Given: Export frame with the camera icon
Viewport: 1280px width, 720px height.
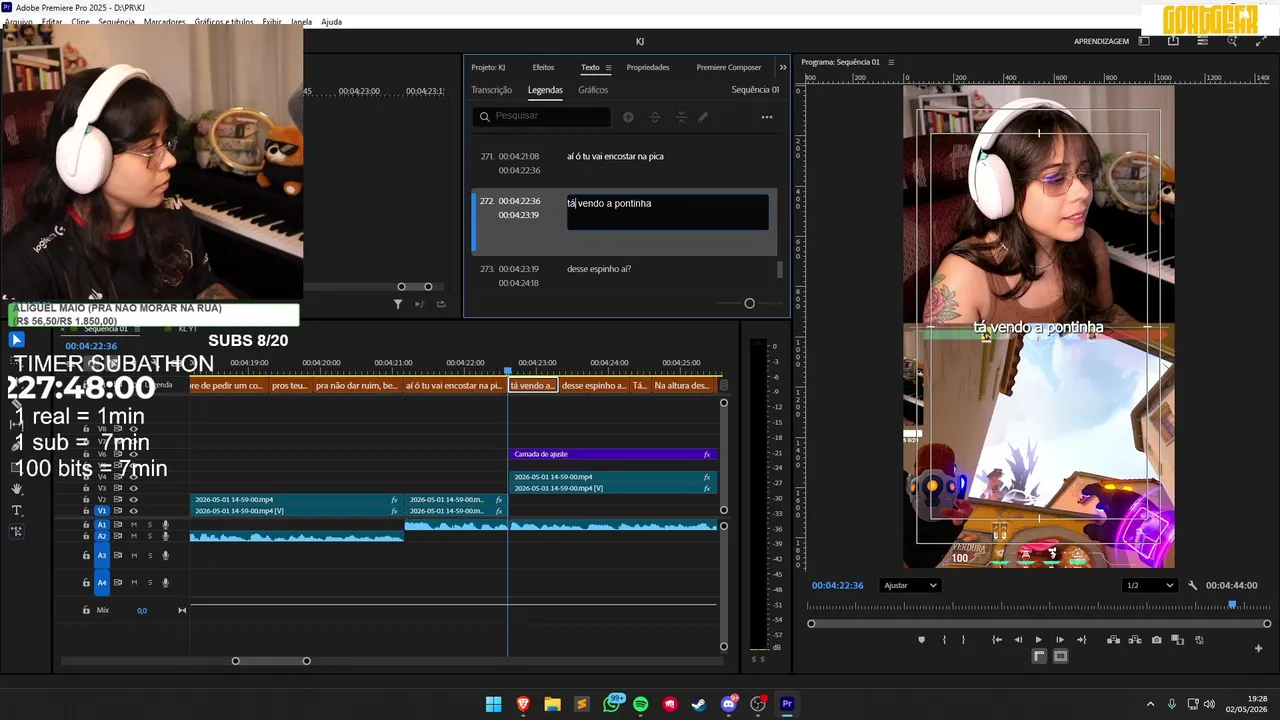Looking at the screenshot, I should click(1157, 640).
